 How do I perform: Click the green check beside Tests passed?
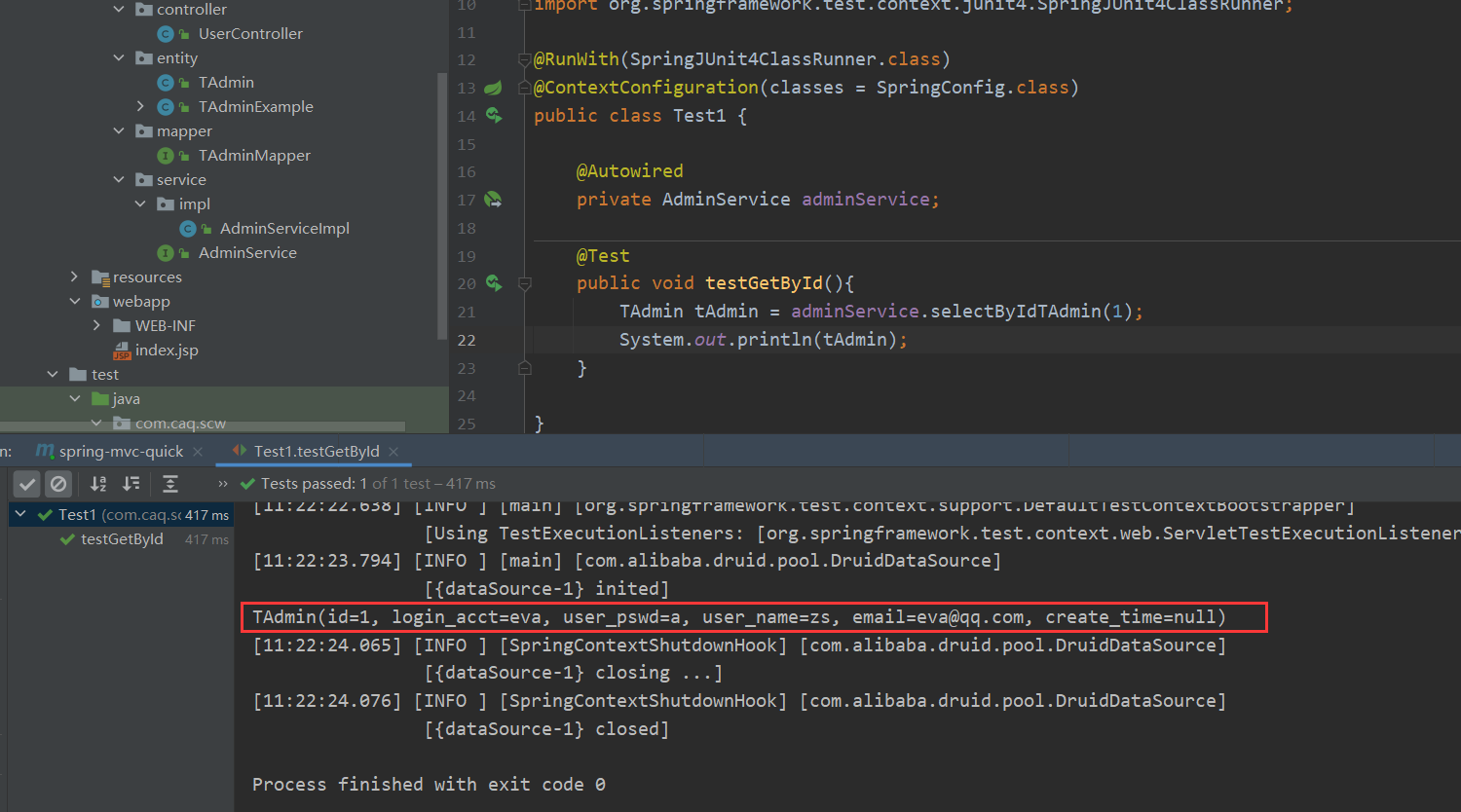tap(247, 484)
